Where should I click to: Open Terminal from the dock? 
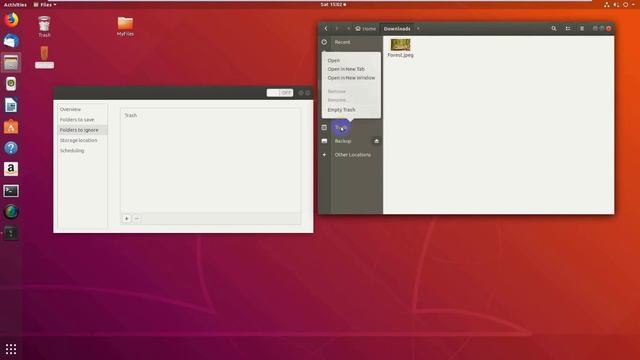pyautogui.click(x=11, y=191)
